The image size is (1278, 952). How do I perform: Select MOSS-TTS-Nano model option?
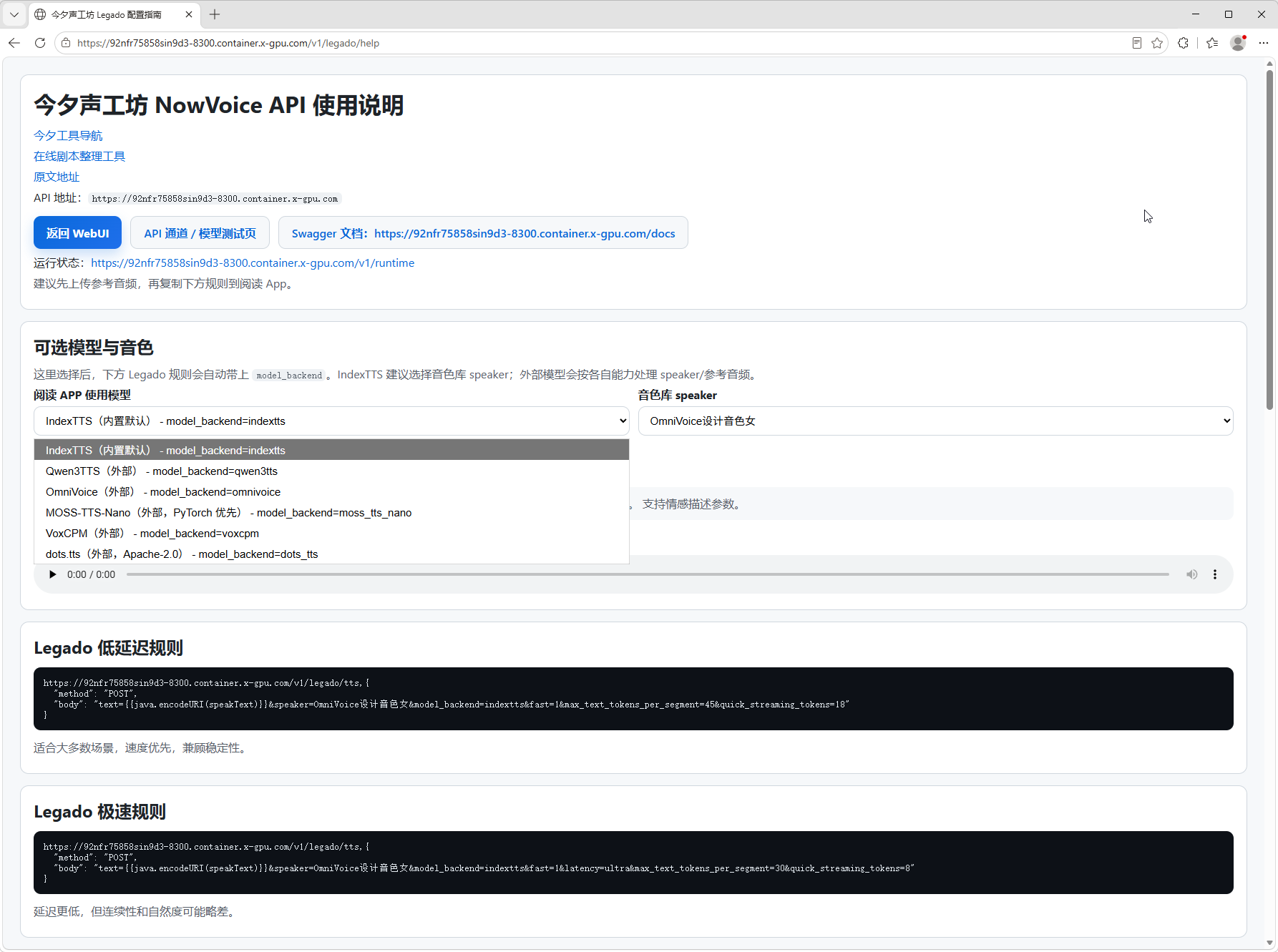tap(331, 513)
